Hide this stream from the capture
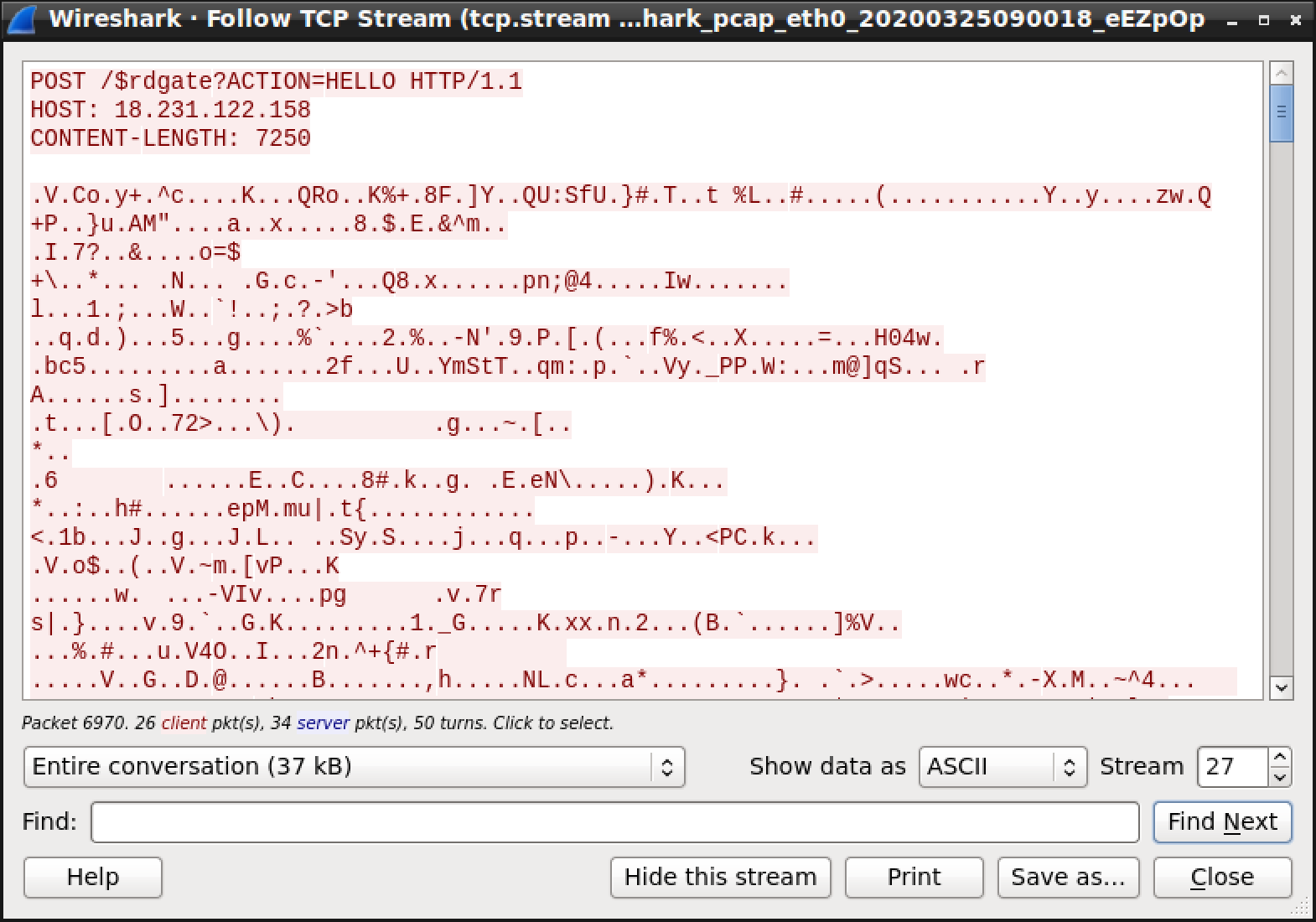1316x922 pixels. click(x=720, y=877)
